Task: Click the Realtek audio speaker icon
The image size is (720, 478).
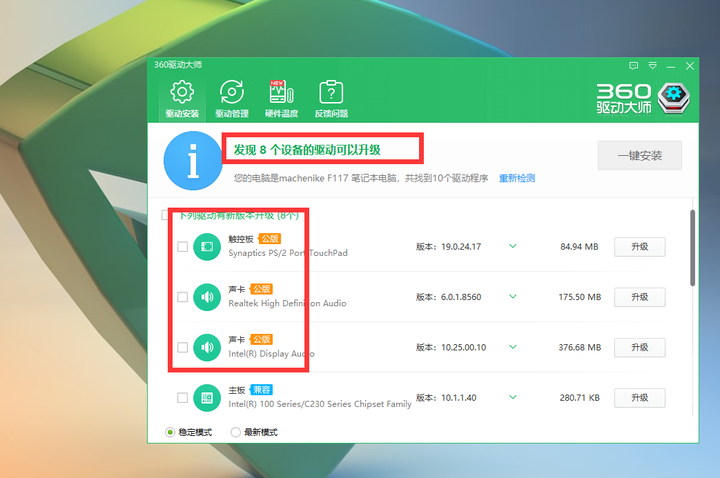Action: point(207,297)
